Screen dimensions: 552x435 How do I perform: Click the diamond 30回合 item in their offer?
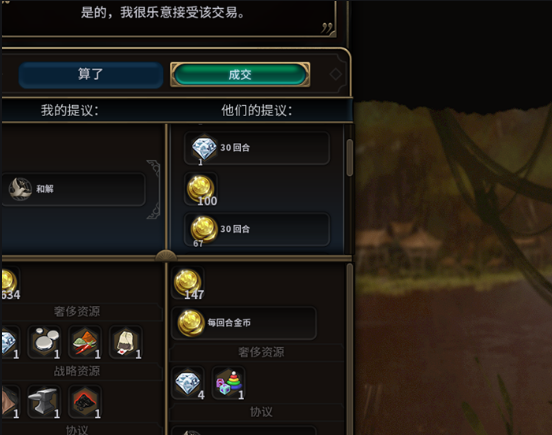pos(257,148)
